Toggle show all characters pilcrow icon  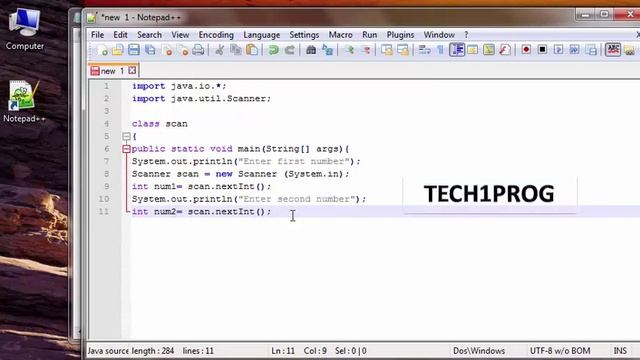(x=440, y=50)
